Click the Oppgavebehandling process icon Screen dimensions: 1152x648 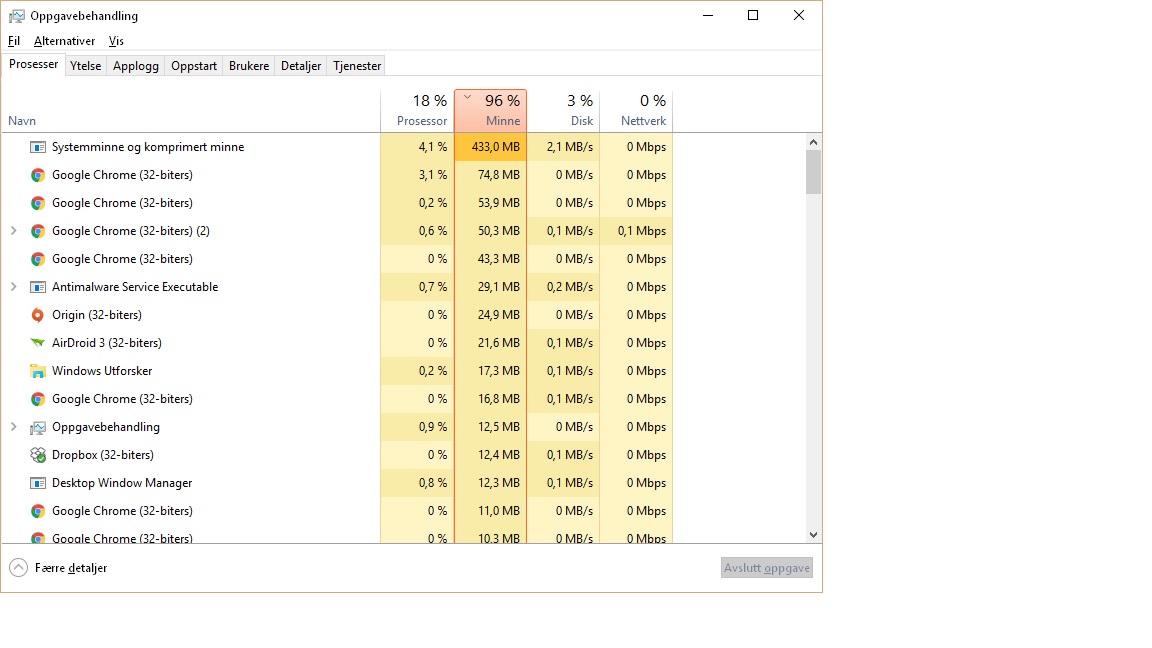coord(37,427)
